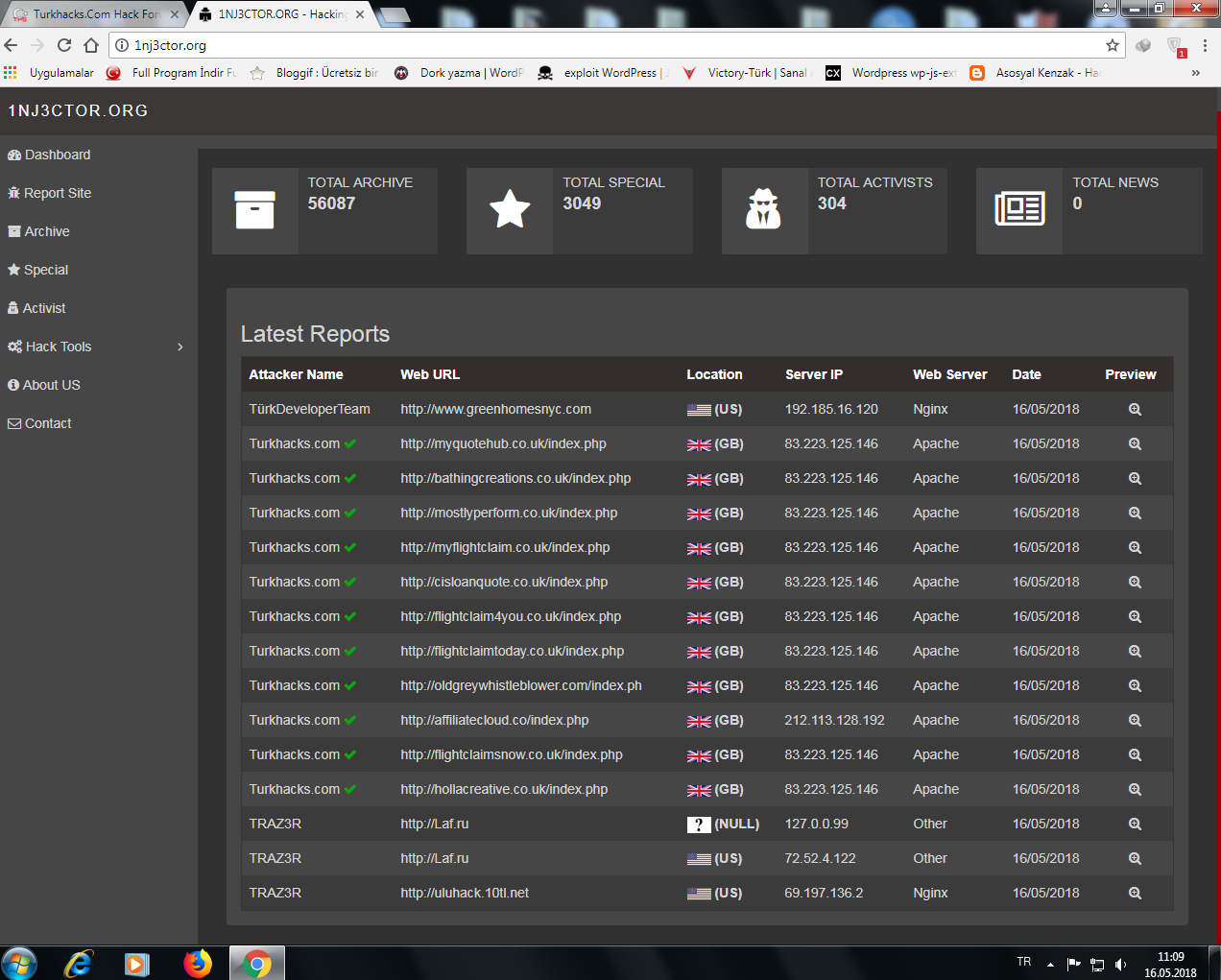Viewport: 1221px width, 980px height.
Task: Open the Contact sidebar page
Action: pos(39,423)
